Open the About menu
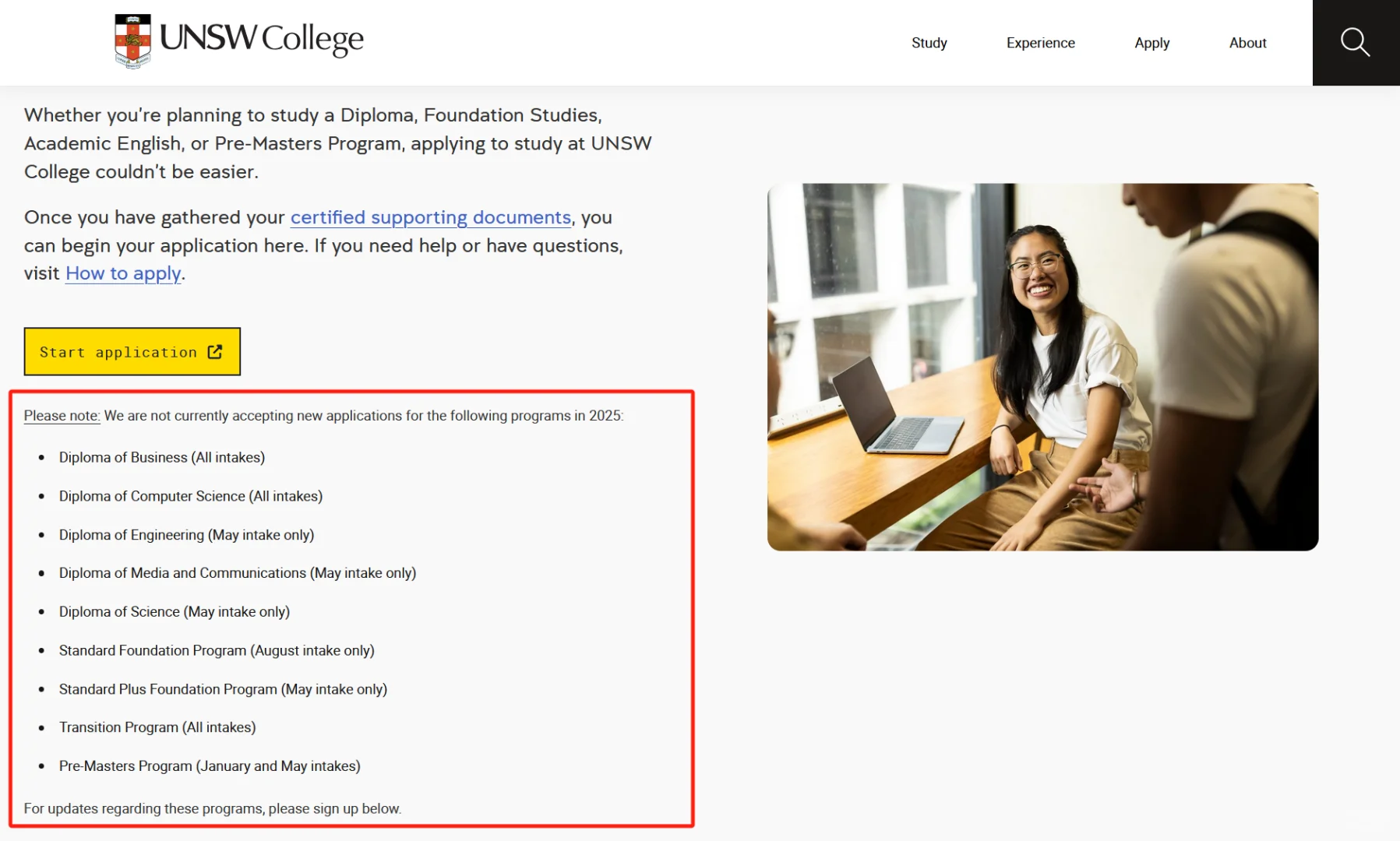The image size is (1400, 841). pos(1247,43)
